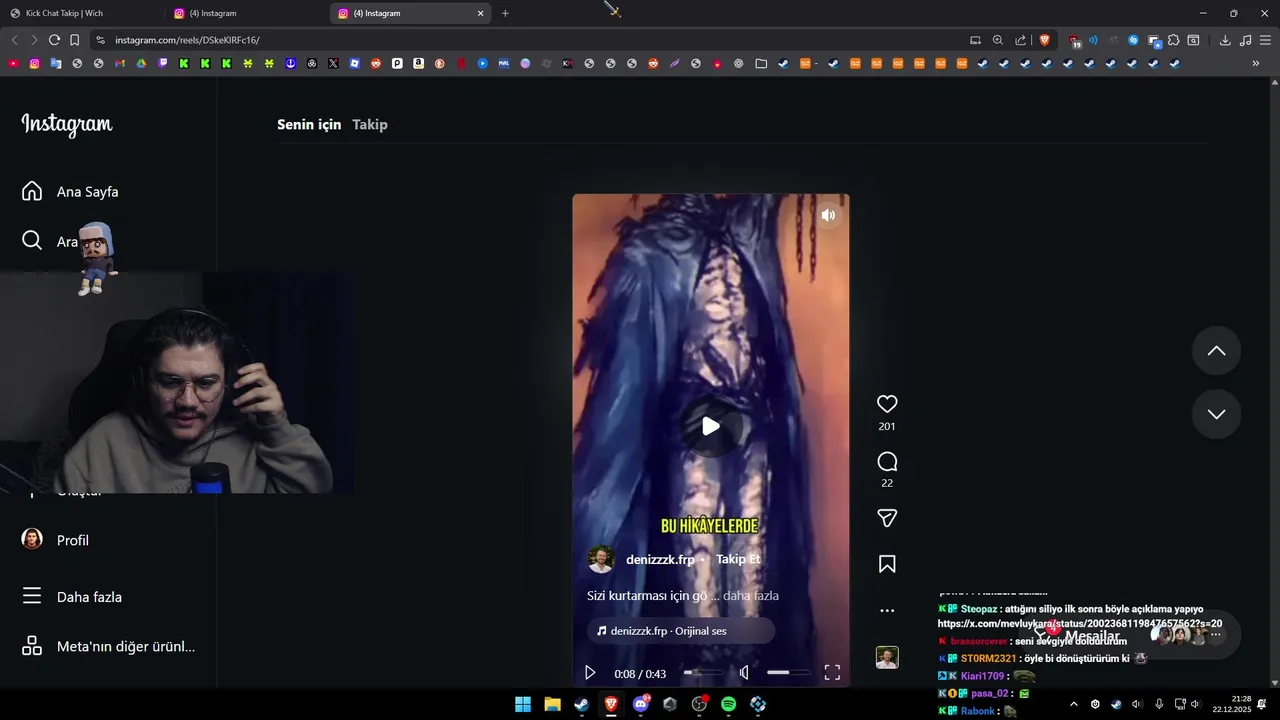Open the taskbar clock showing 21:28
Screen dimensions: 1280x720
click(x=1232, y=704)
